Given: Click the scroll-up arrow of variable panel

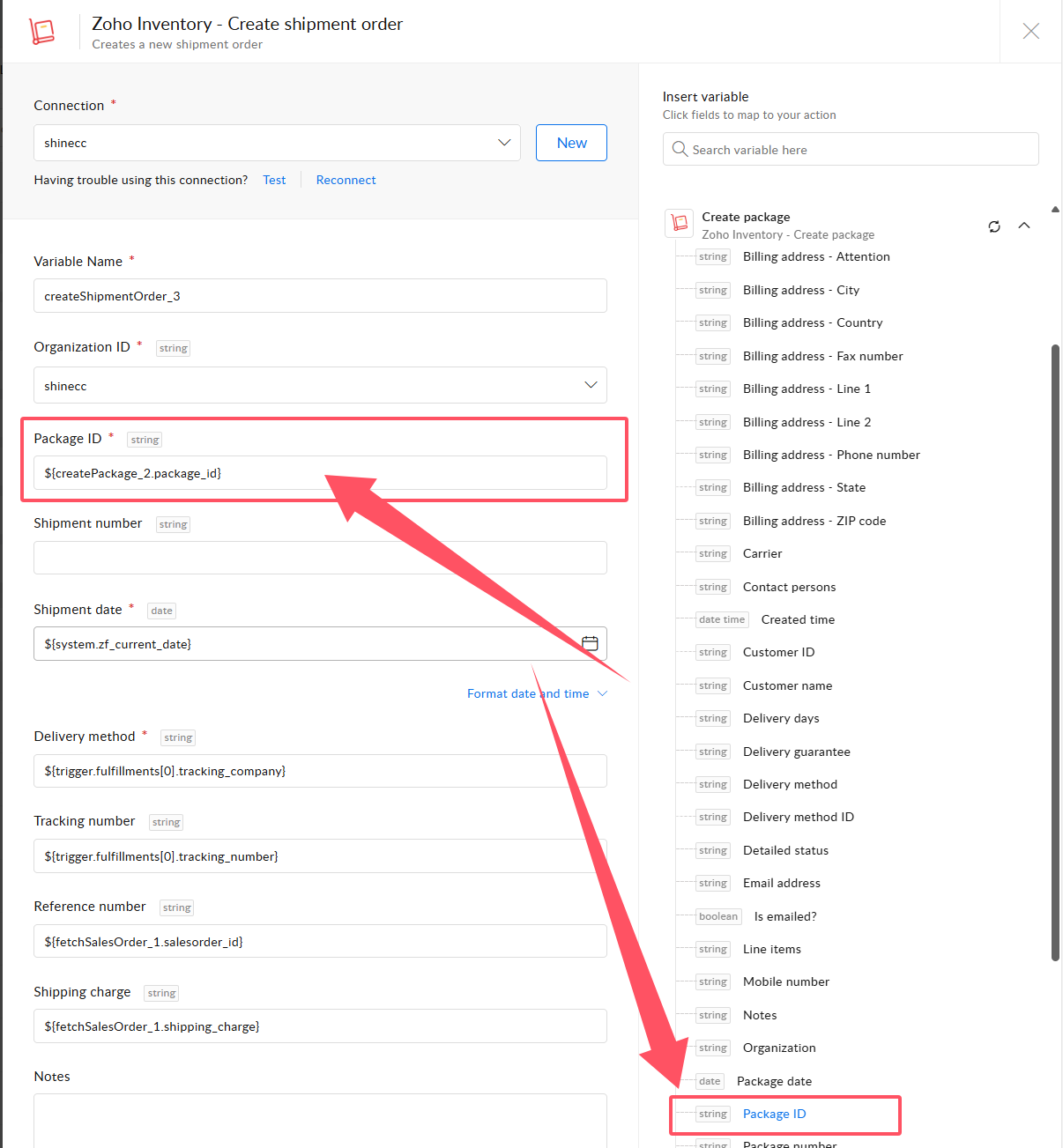Looking at the screenshot, I should pos(1055,210).
